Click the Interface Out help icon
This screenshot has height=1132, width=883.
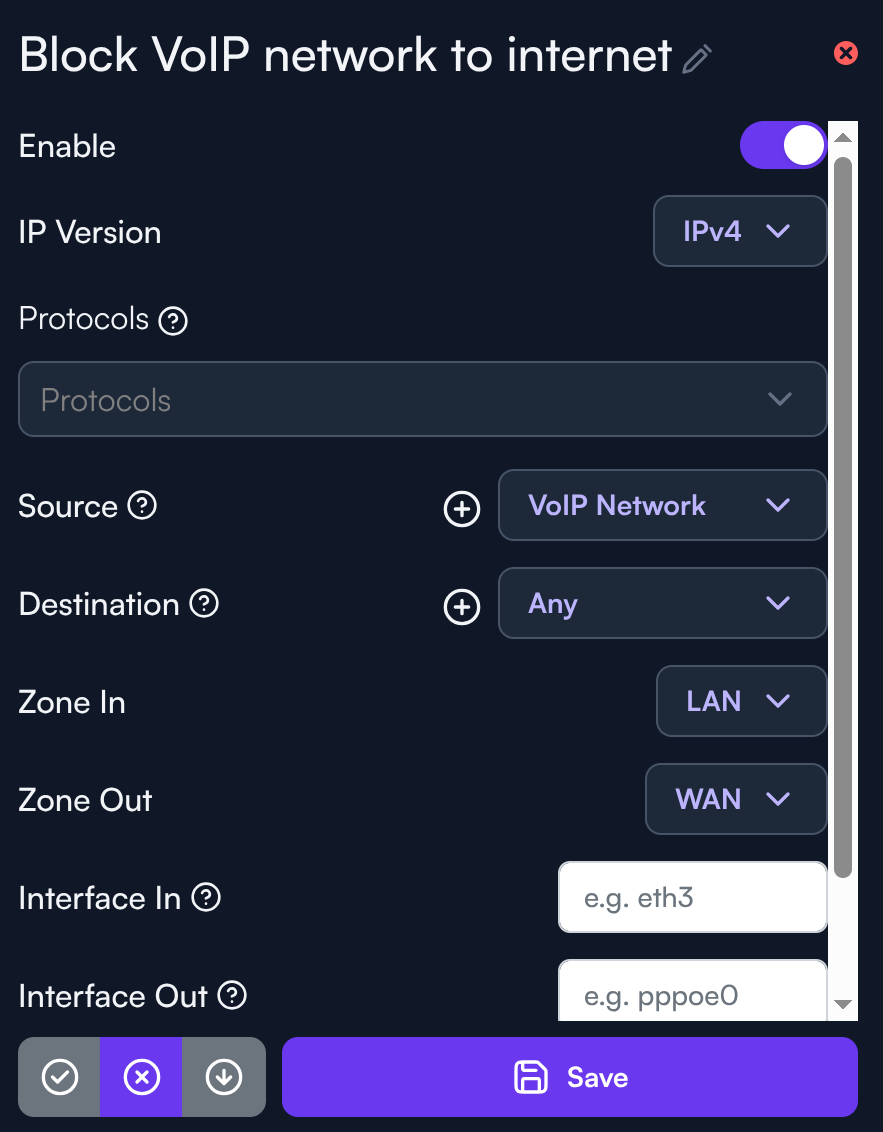pyautogui.click(x=232, y=995)
